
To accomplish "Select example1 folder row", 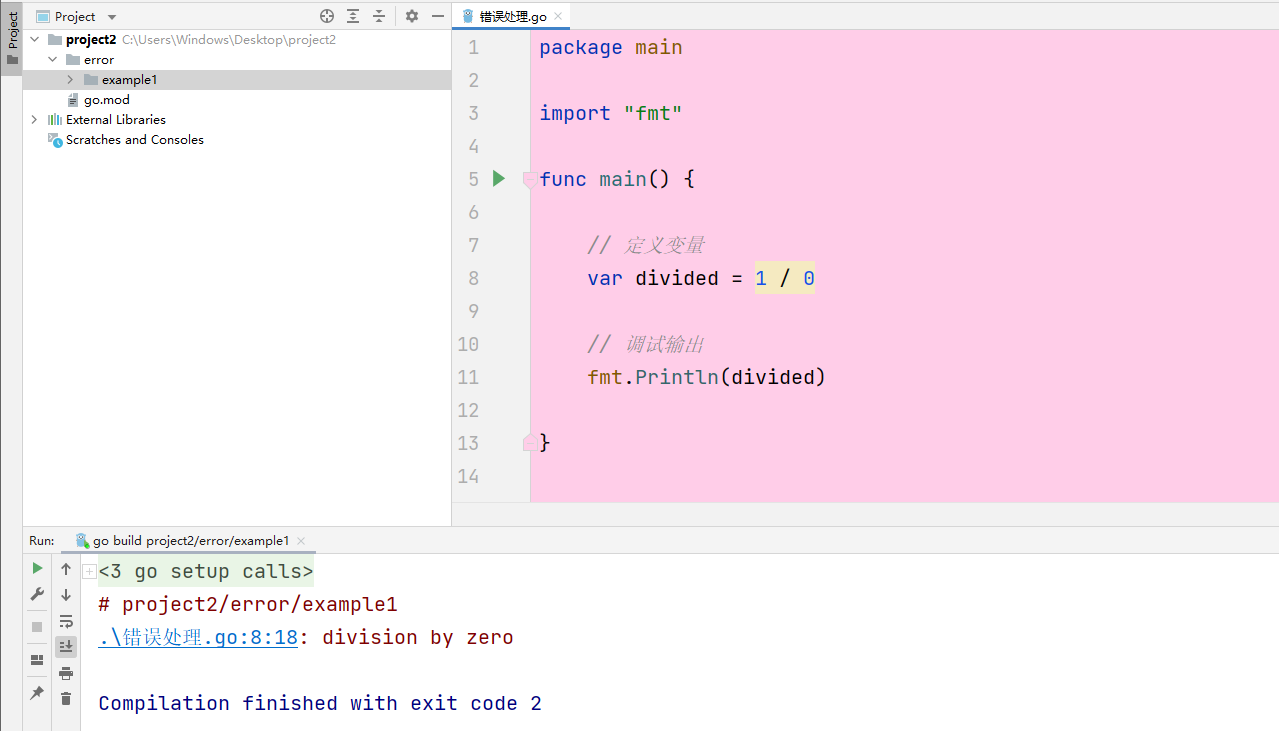I will 237,79.
